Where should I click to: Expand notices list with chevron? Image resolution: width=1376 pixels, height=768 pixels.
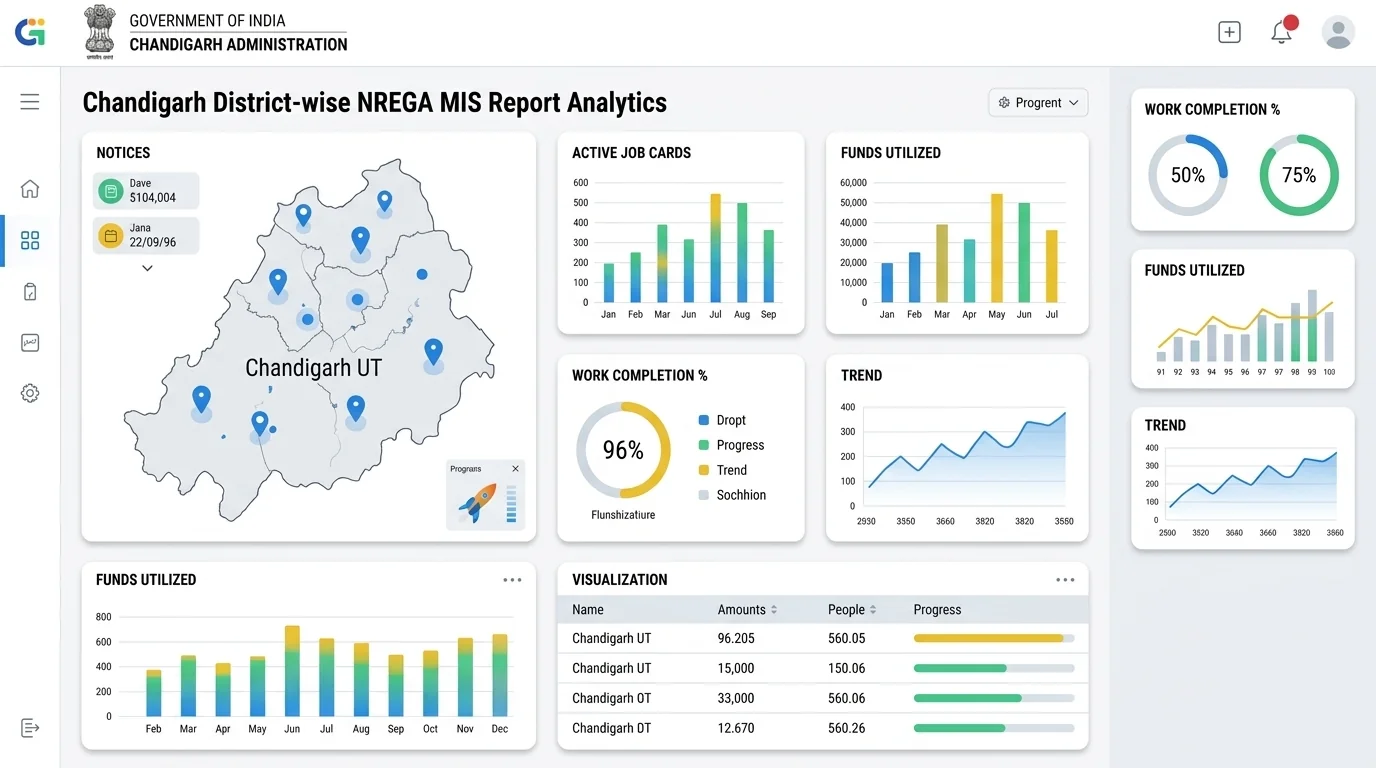147,268
